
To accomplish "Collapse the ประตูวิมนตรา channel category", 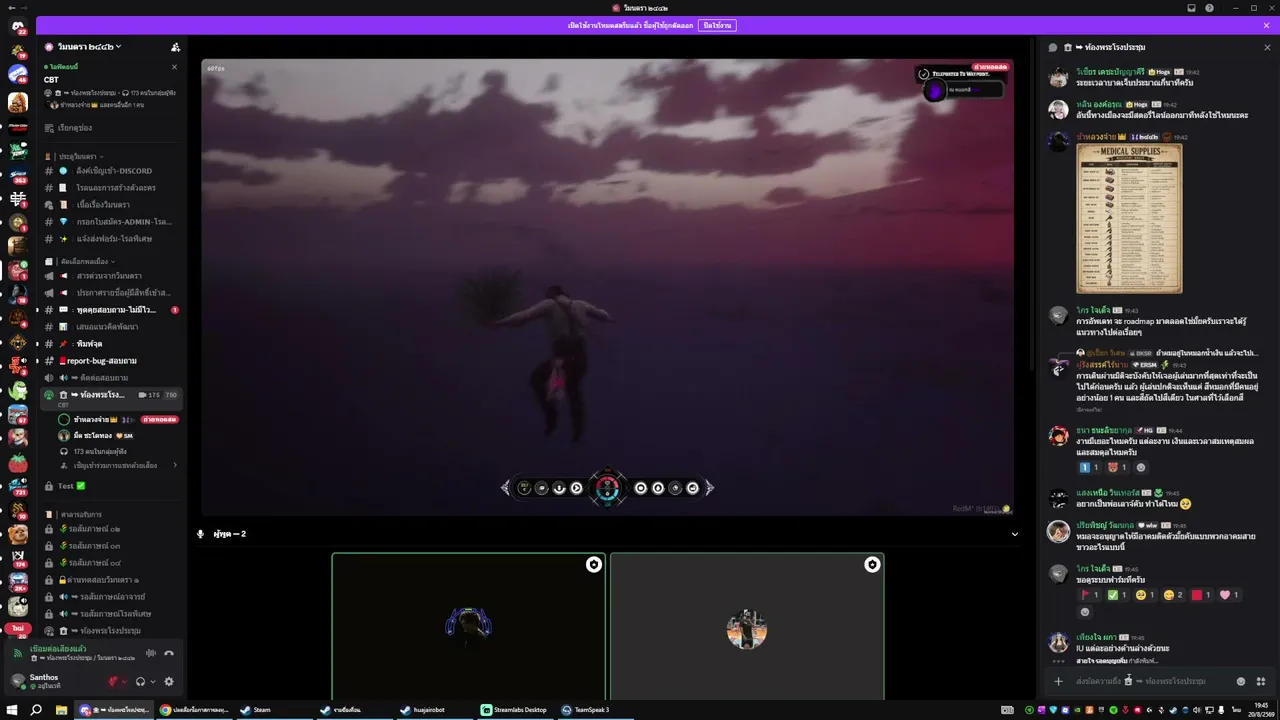I will 81,156.
